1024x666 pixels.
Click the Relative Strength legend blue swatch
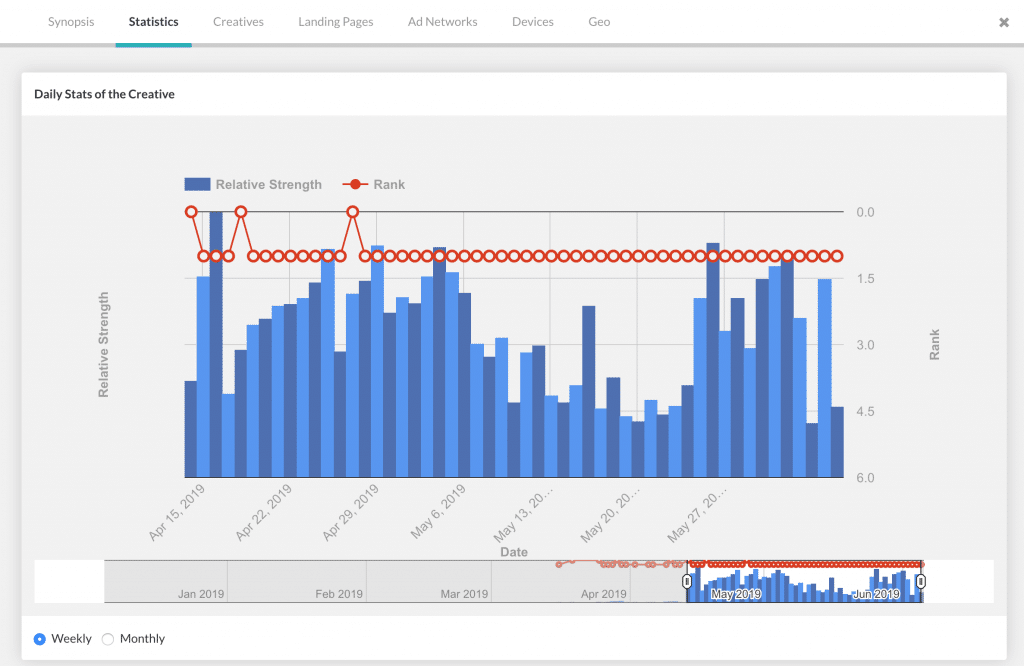pos(197,184)
